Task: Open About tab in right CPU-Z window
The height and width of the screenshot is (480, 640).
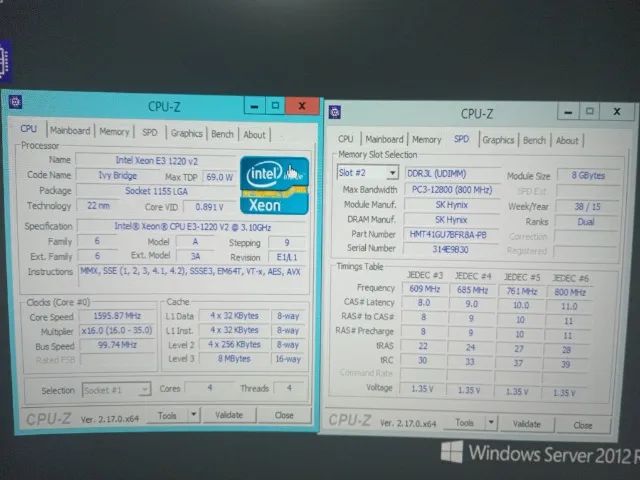Action: (x=567, y=141)
